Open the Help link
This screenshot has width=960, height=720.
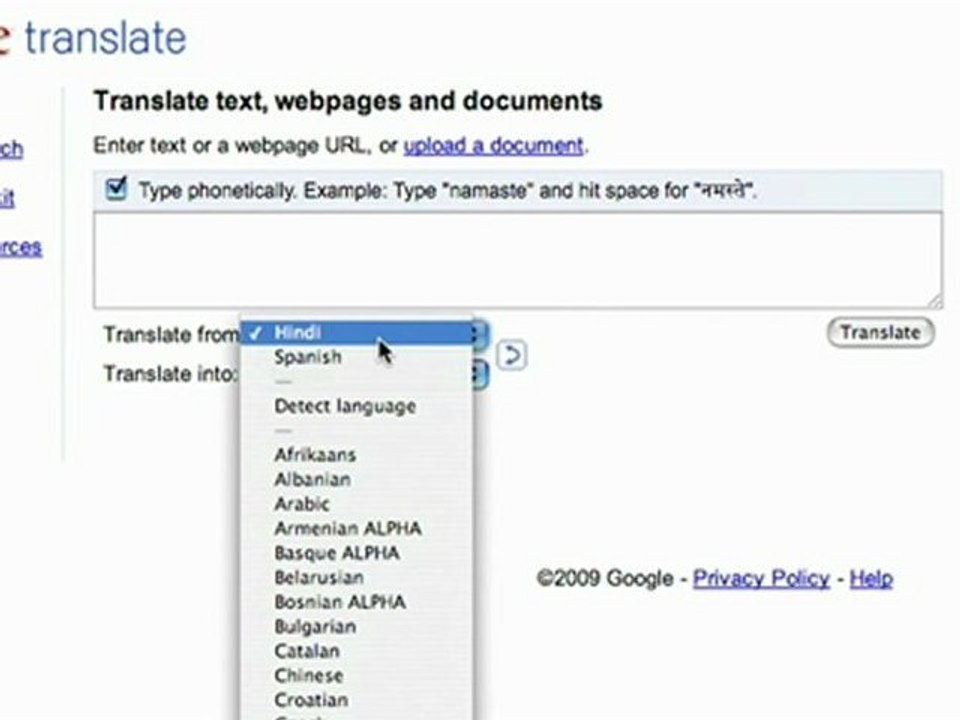tap(871, 578)
